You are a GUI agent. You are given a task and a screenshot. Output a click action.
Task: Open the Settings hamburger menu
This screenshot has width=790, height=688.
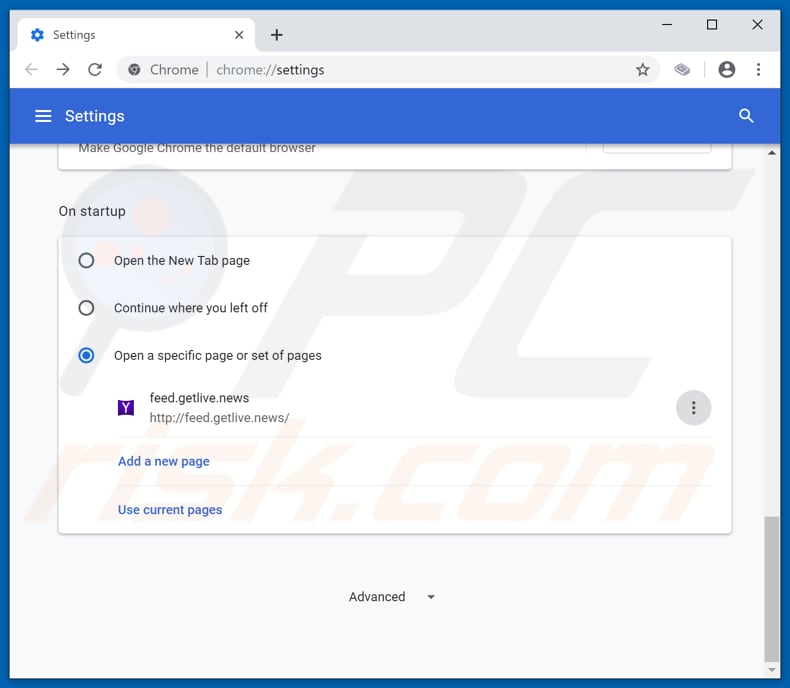click(x=43, y=116)
